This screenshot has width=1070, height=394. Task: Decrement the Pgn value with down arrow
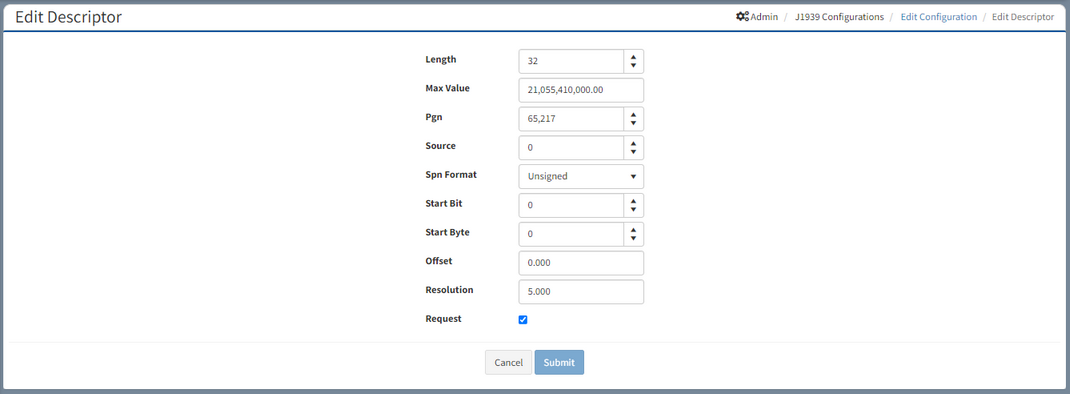633,123
